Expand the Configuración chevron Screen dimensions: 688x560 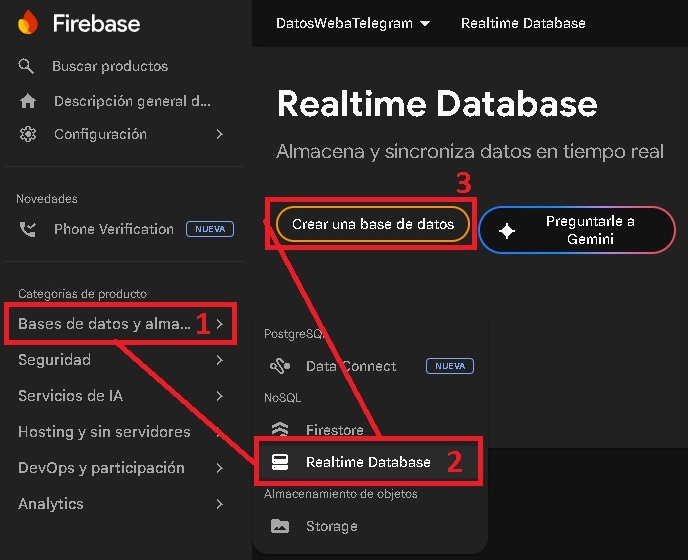coord(220,134)
